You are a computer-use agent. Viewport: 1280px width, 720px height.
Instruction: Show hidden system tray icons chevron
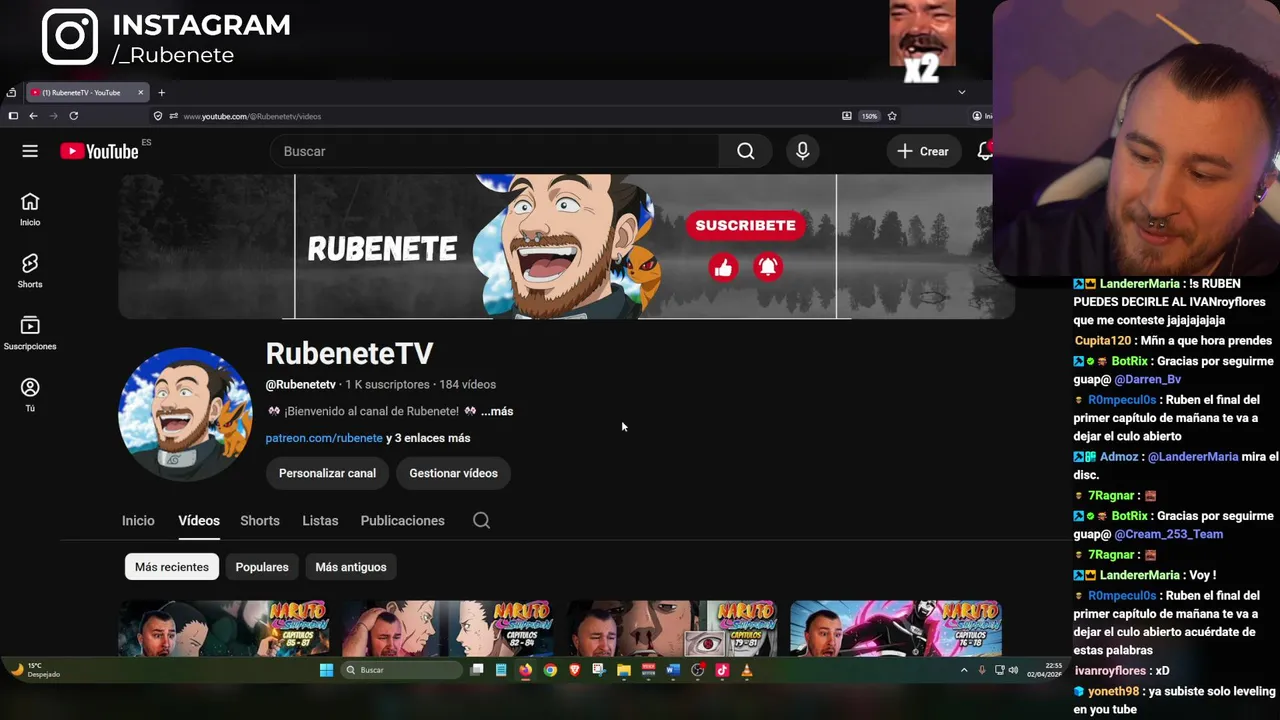click(x=964, y=670)
